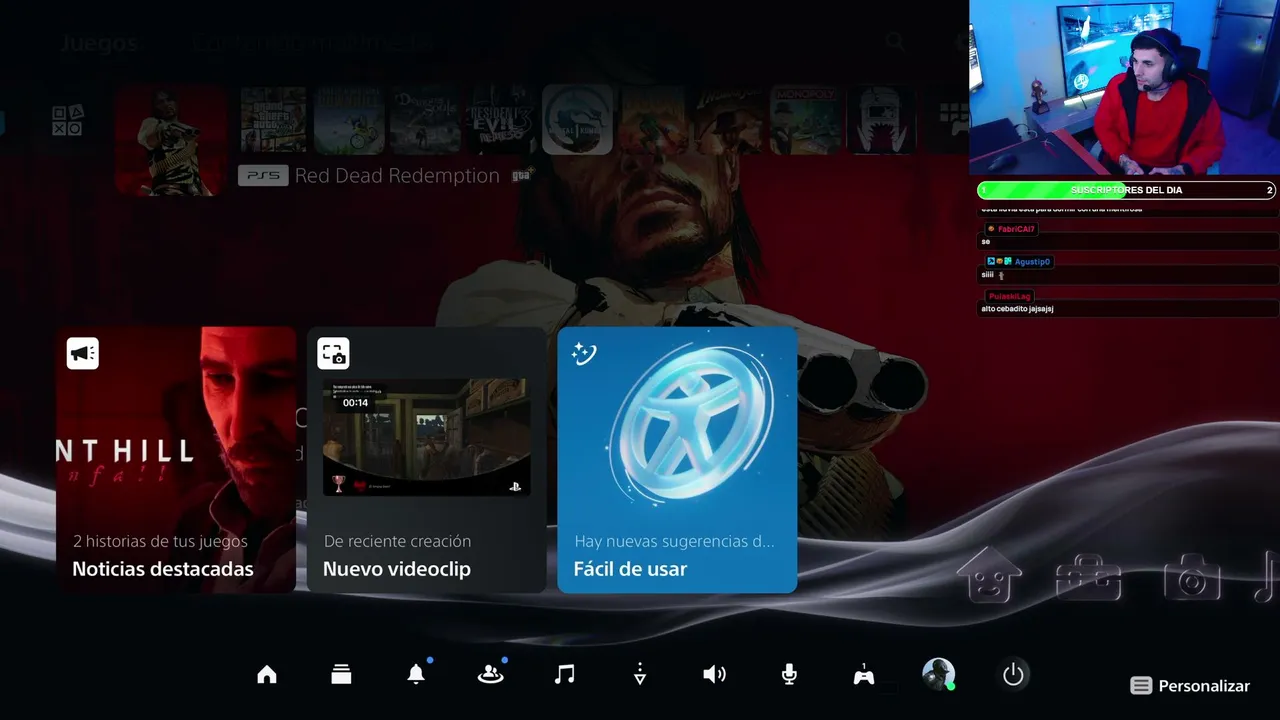Click the chat username PulaskiLag
This screenshot has width=1280, height=720.
[1009, 296]
